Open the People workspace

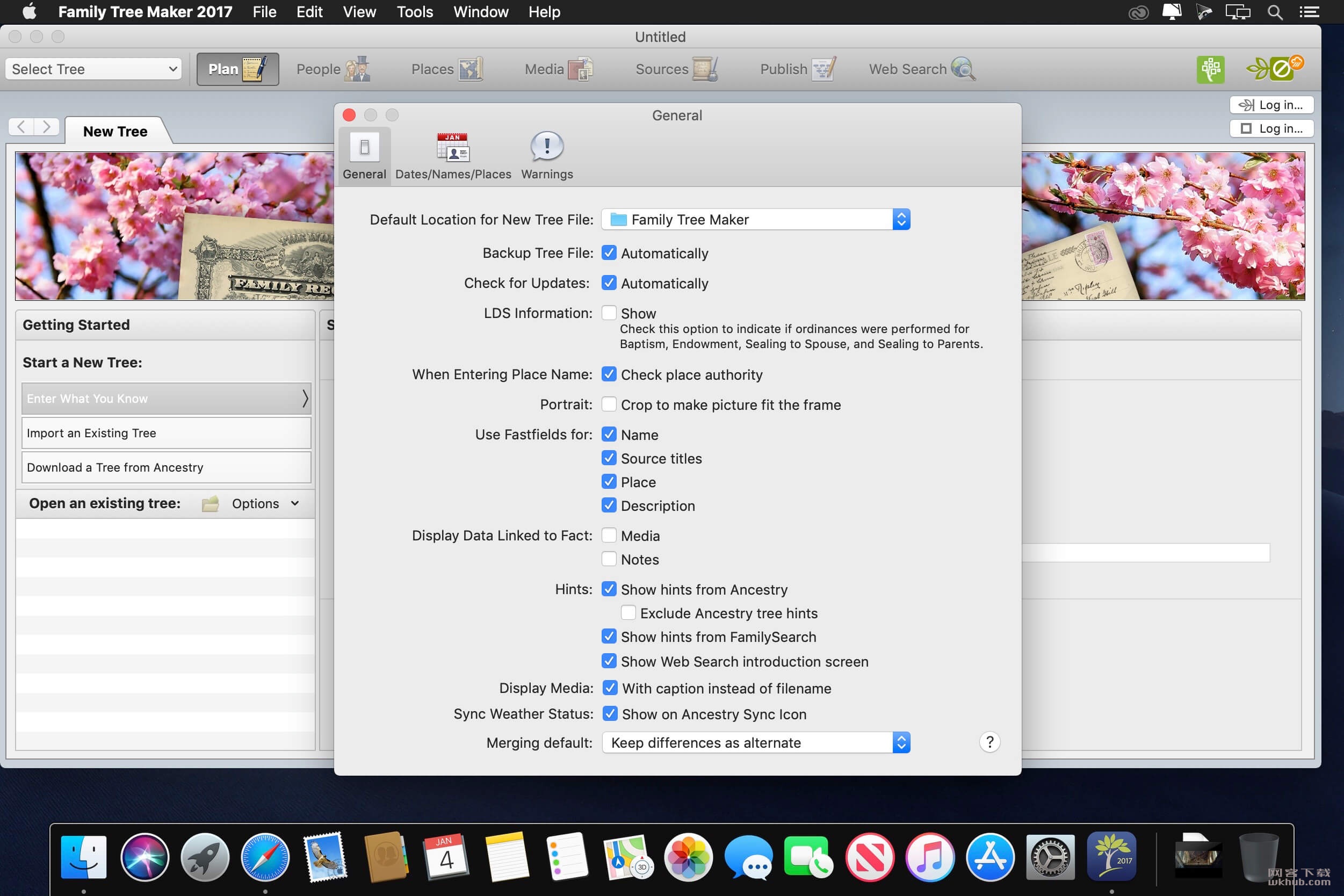click(333, 69)
